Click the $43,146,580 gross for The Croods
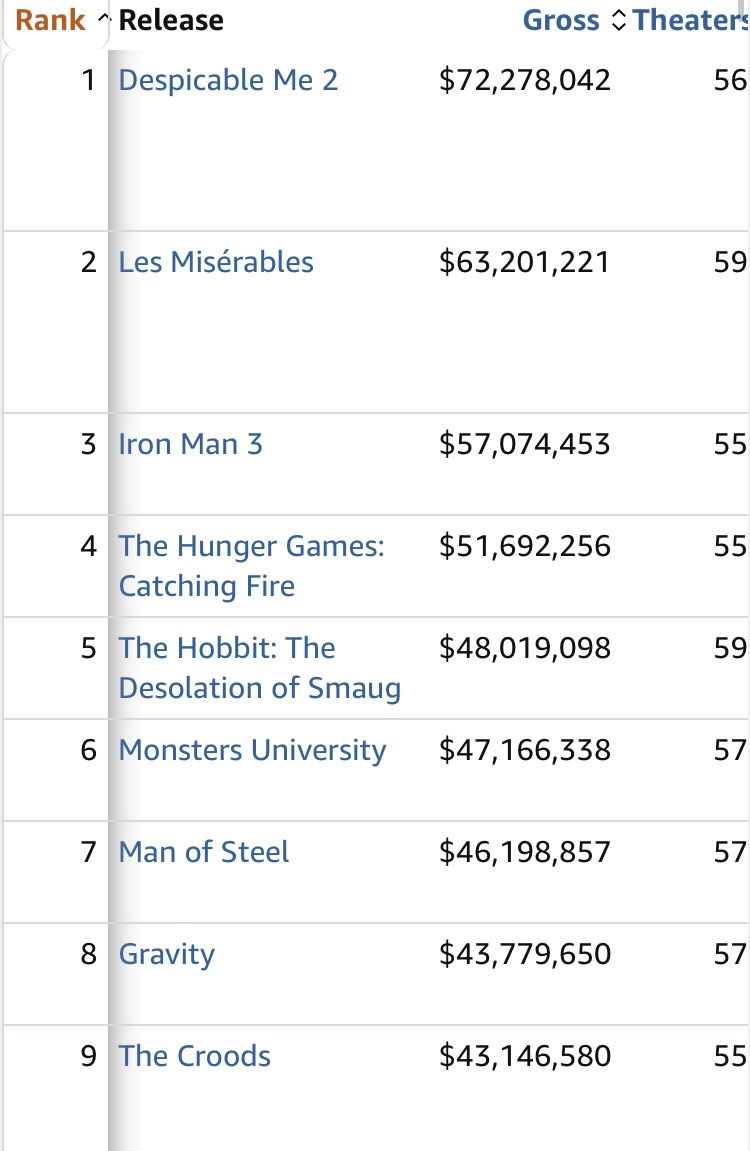 [525, 1056]
